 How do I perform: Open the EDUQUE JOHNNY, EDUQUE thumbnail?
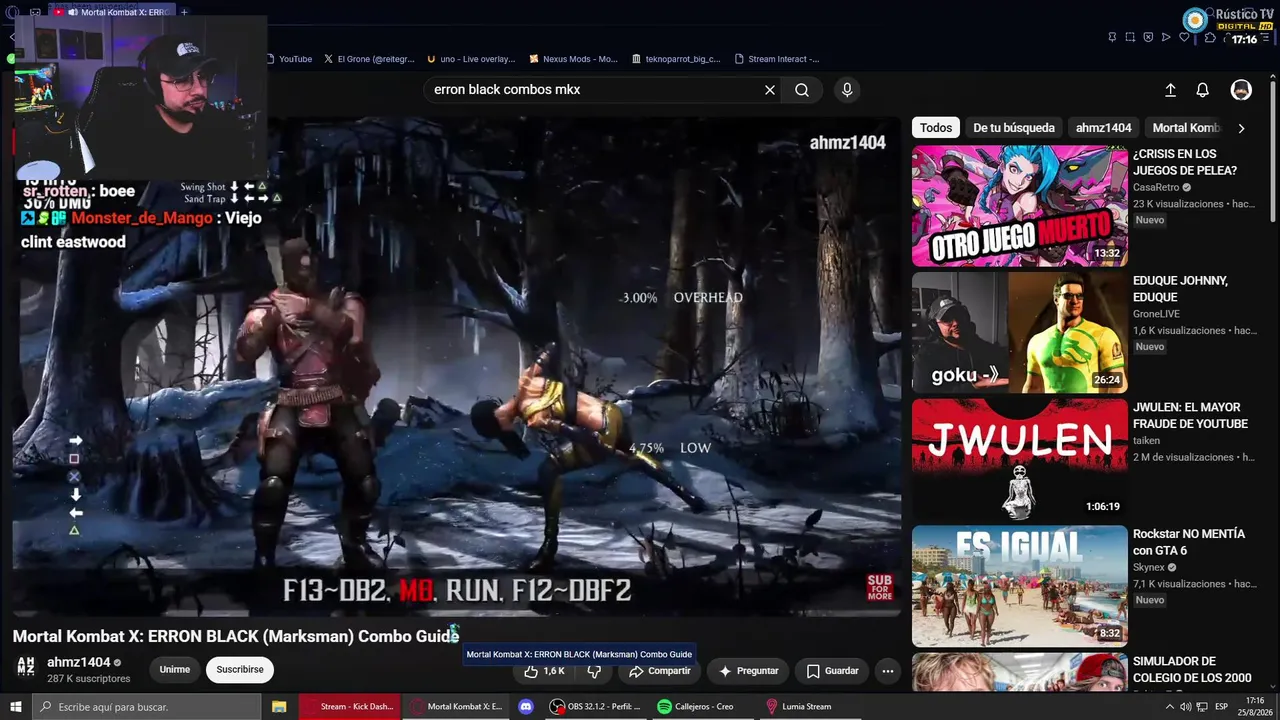pyautogui.click(x=1020, y=333)
